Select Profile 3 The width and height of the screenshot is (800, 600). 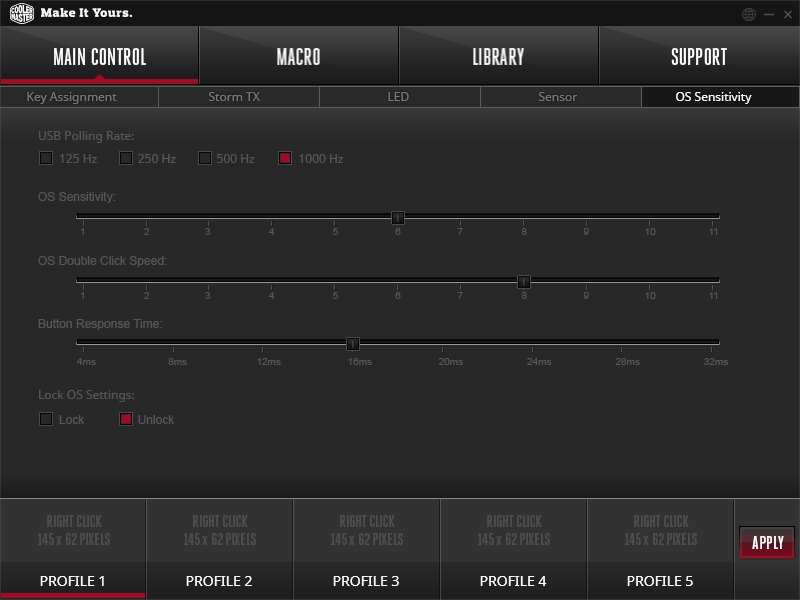[x=366, y=581]
